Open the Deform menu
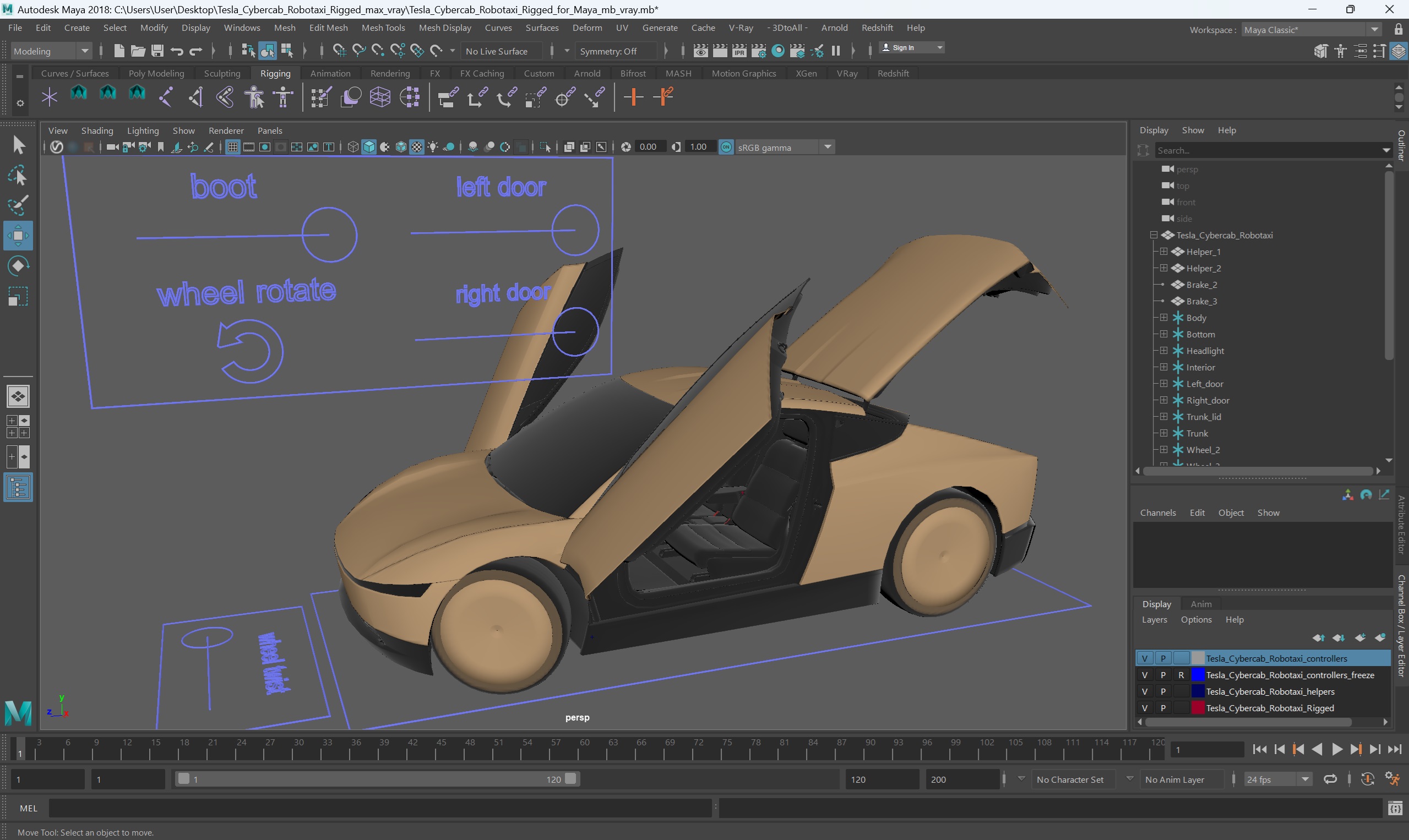Image resolution: width=1409 pixels, height=840 pixels. (587, 28)
